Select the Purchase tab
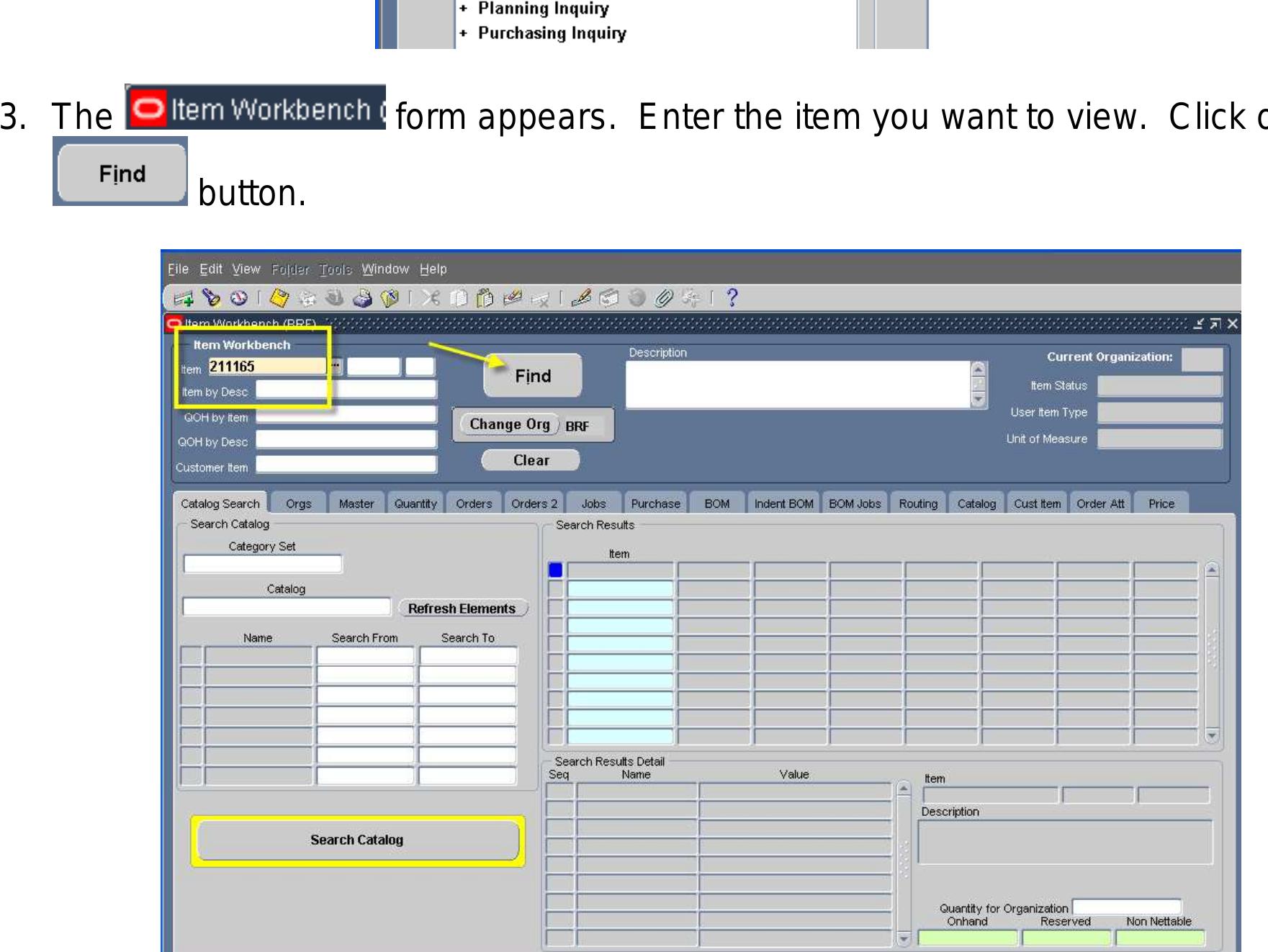This screenshot has height=952, width=1268. click(655, 503)
